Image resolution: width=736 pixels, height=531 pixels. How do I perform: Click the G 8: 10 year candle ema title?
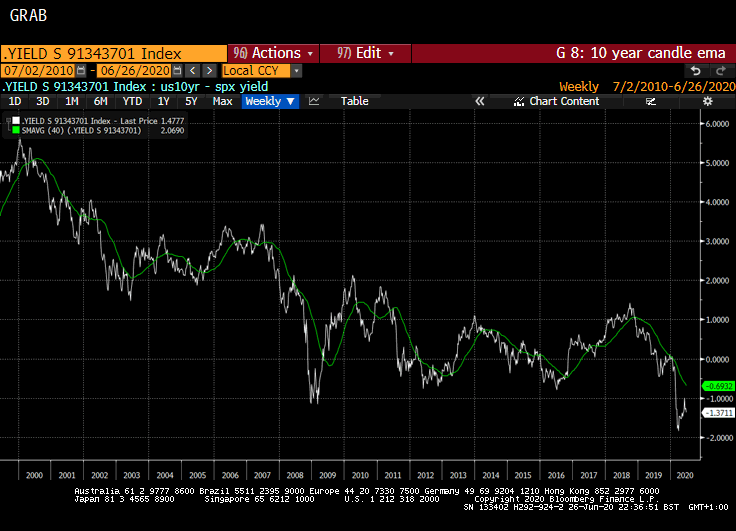click(641, 53)
